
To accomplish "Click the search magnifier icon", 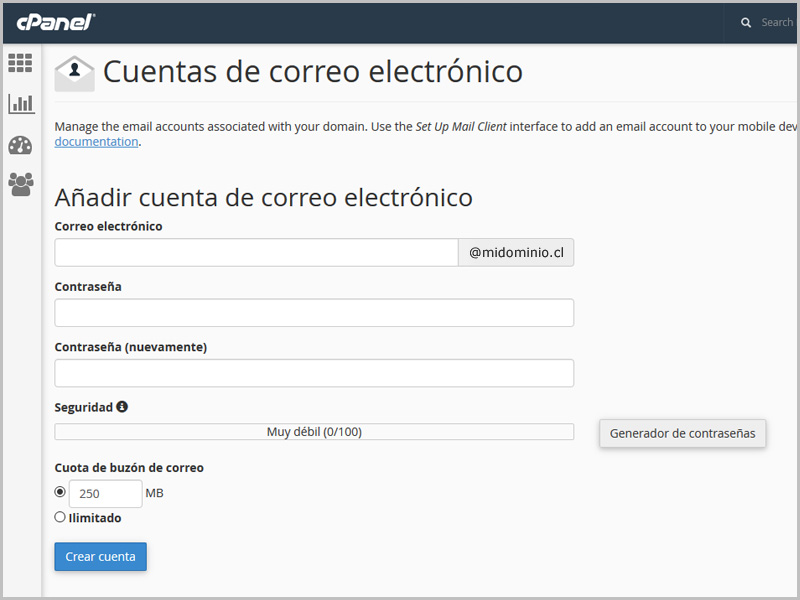I will coord(746,22).
